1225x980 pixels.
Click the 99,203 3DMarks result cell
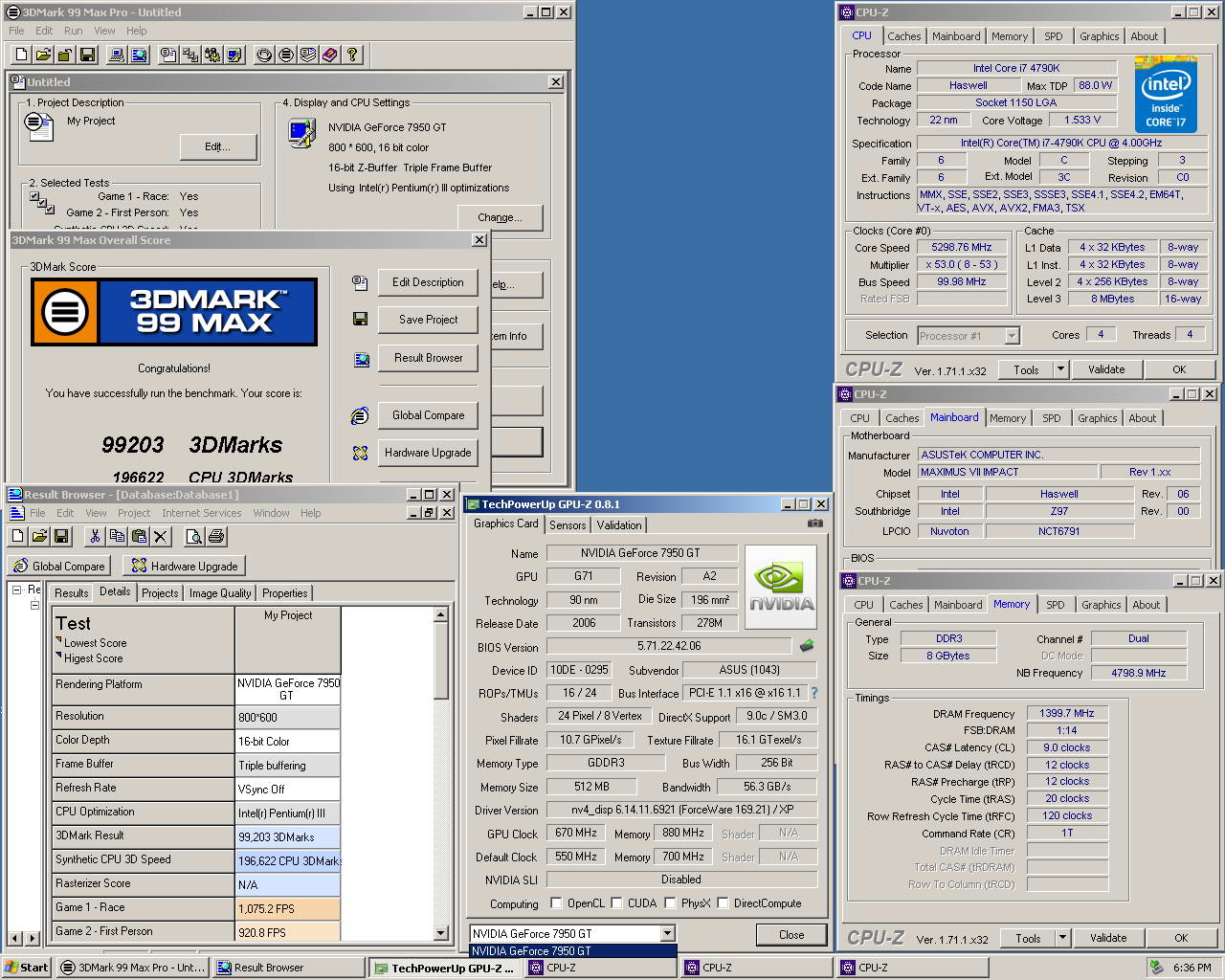[x=287, y=836]
